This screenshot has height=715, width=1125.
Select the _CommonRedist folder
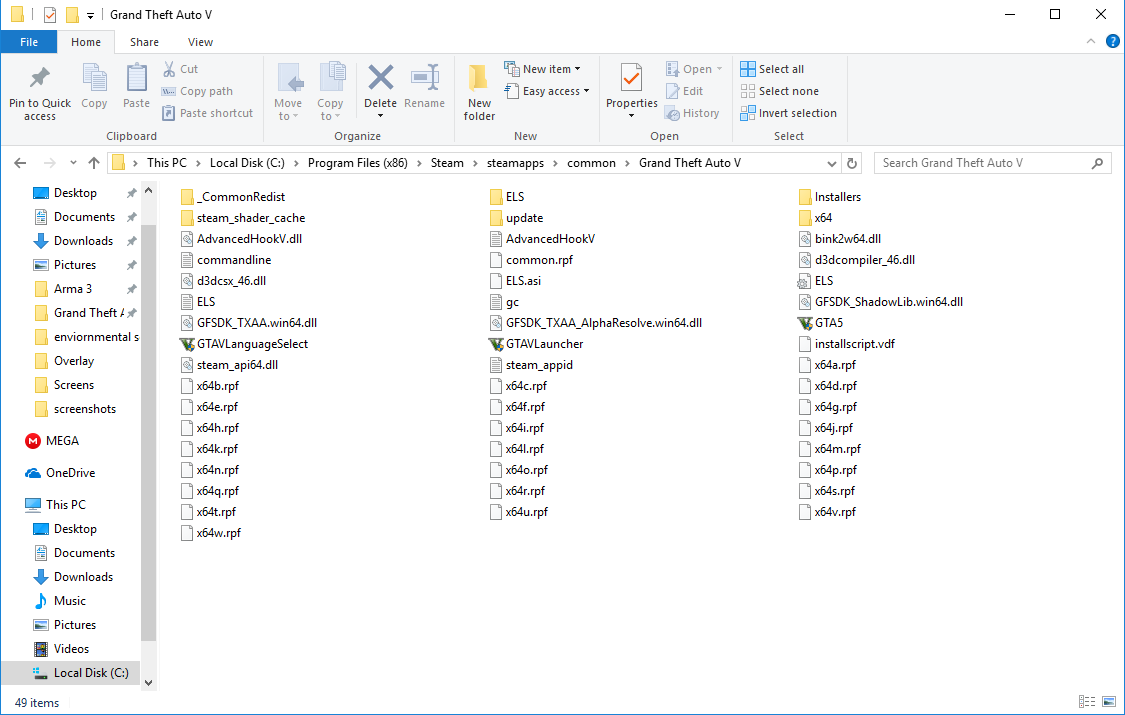coord(232,196)
